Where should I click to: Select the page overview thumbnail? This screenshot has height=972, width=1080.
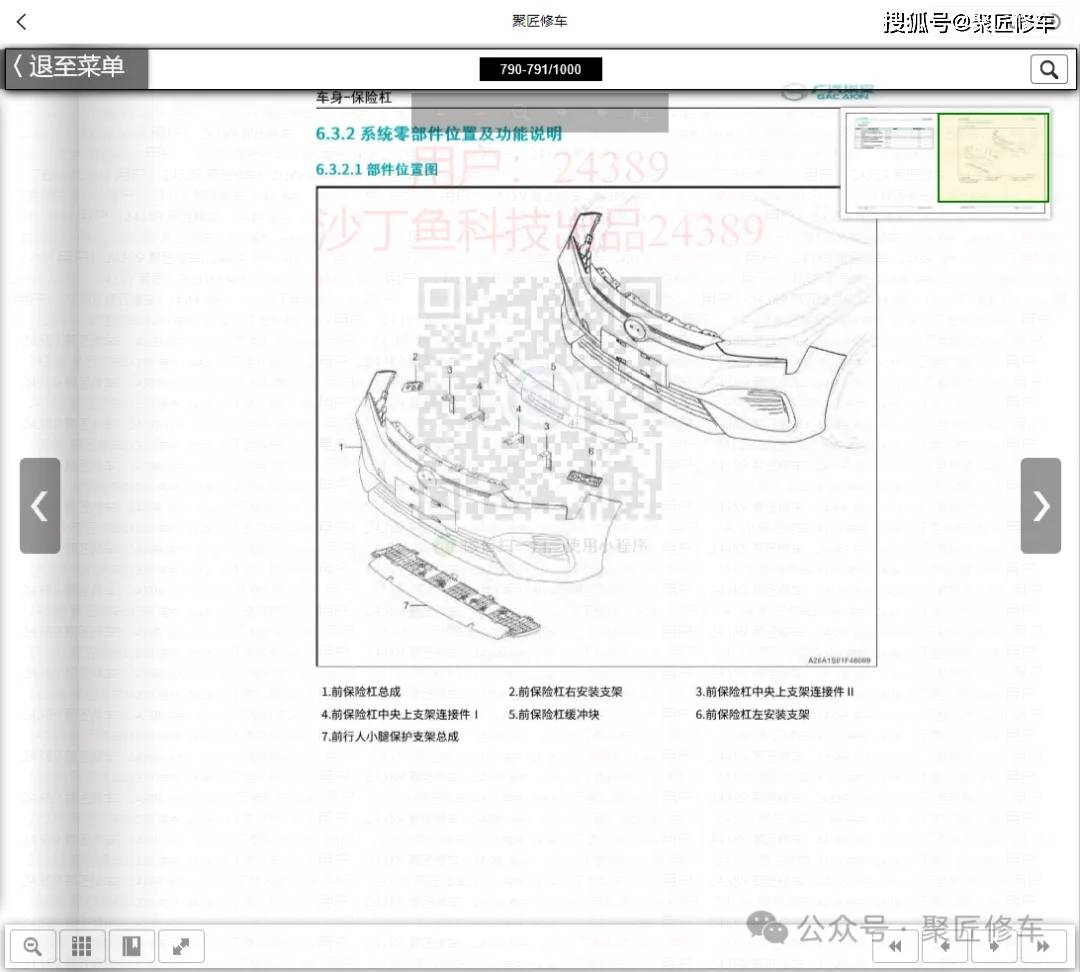click(x=948, y=163)
